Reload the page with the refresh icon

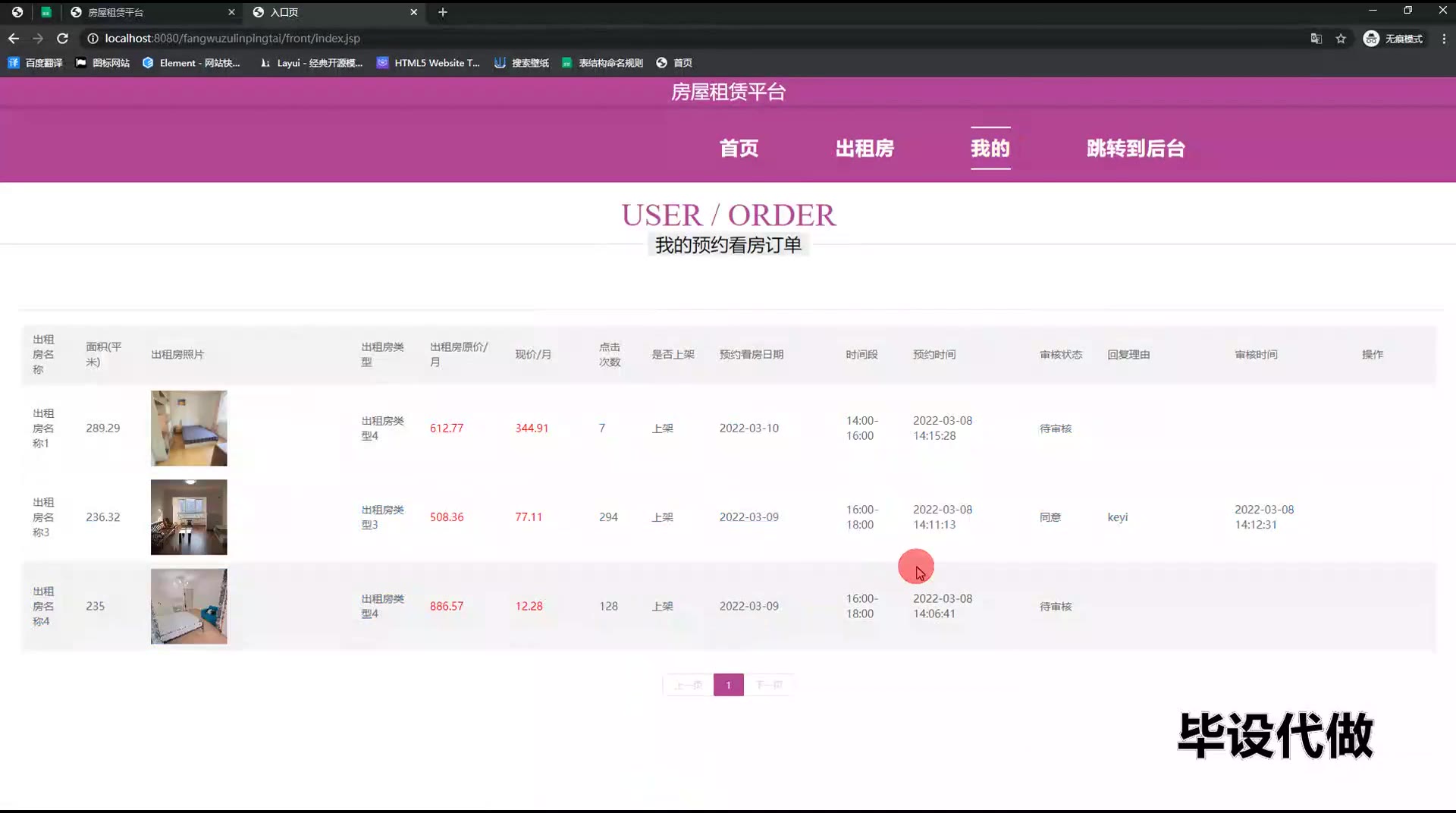(x=63, y=38)
